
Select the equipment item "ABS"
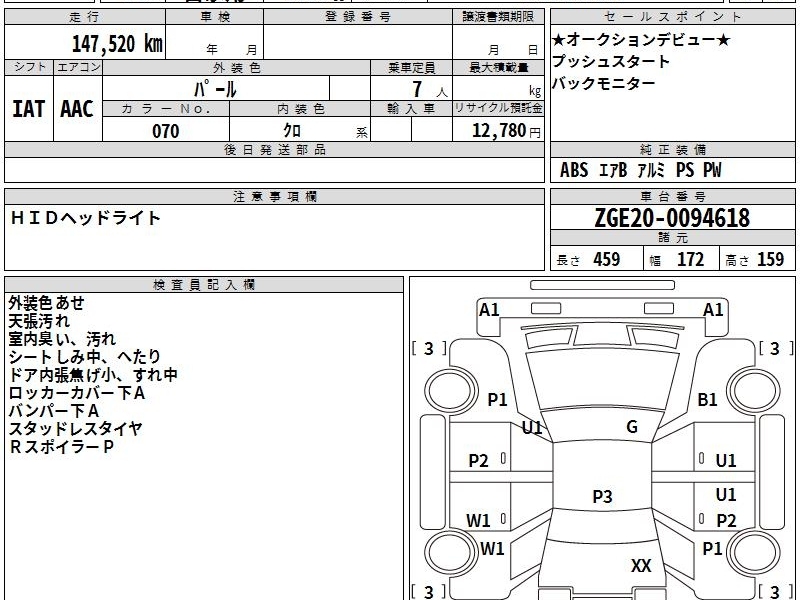click(574, 170)
